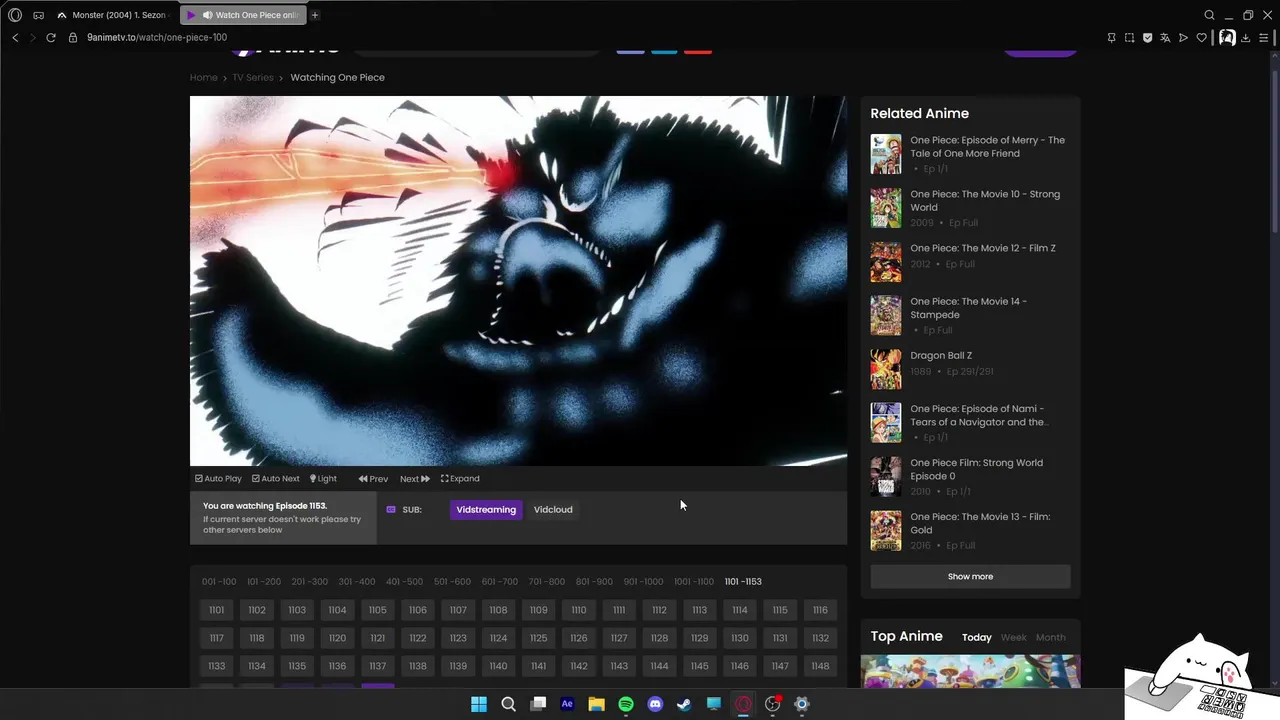Open Episode of Merry thumbnail image
Viewport: 1280px width, 720px height.
886,154
